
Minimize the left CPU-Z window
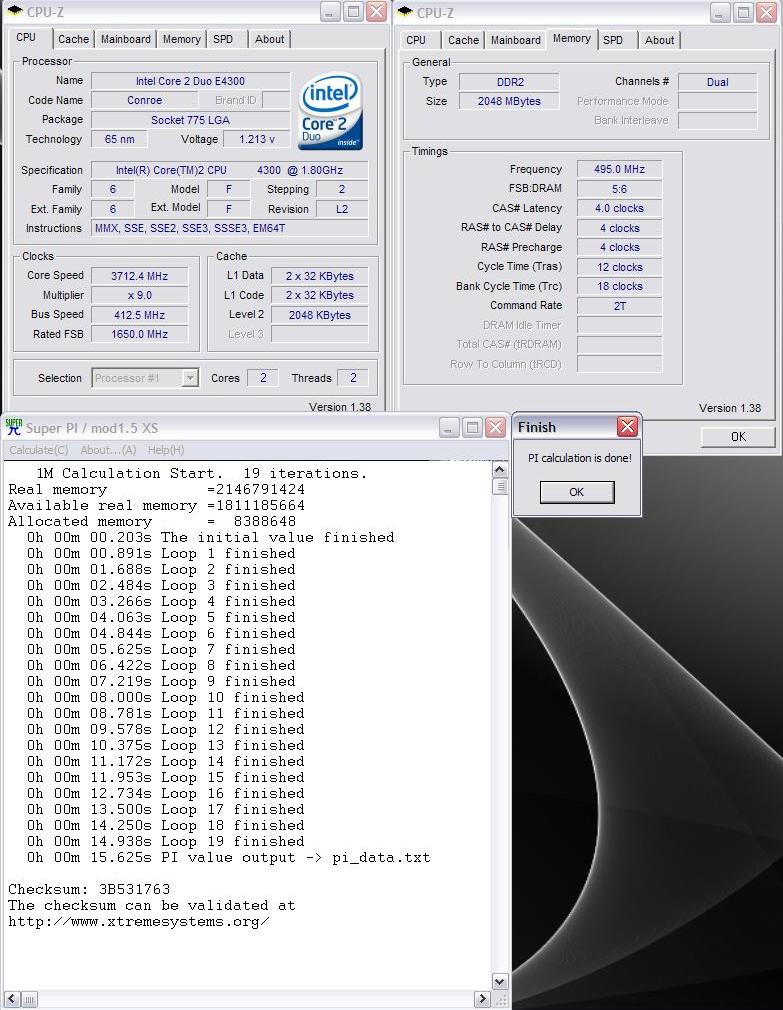point(331,12)
